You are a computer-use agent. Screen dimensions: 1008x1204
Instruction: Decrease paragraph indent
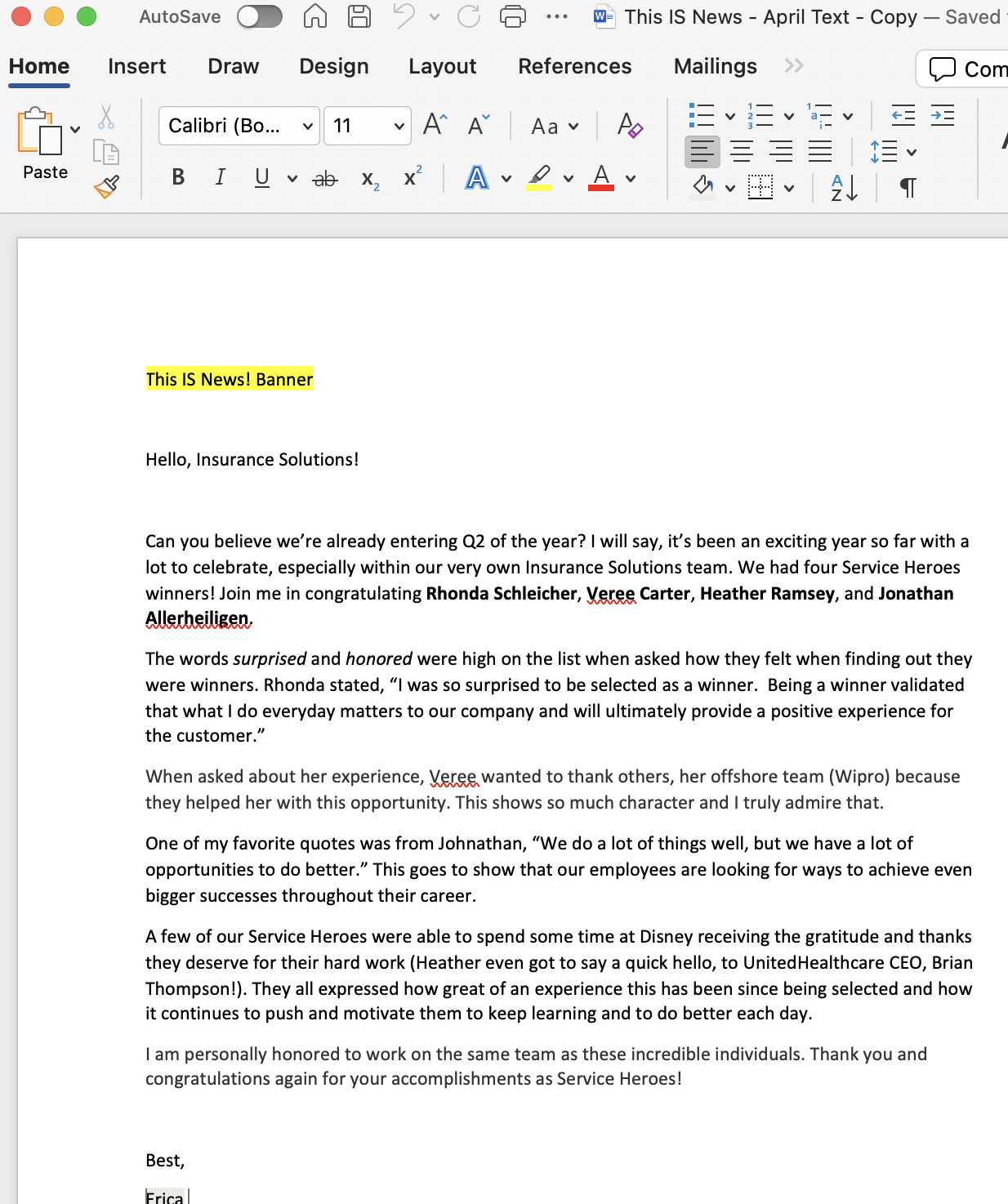(x=903, y=116)
